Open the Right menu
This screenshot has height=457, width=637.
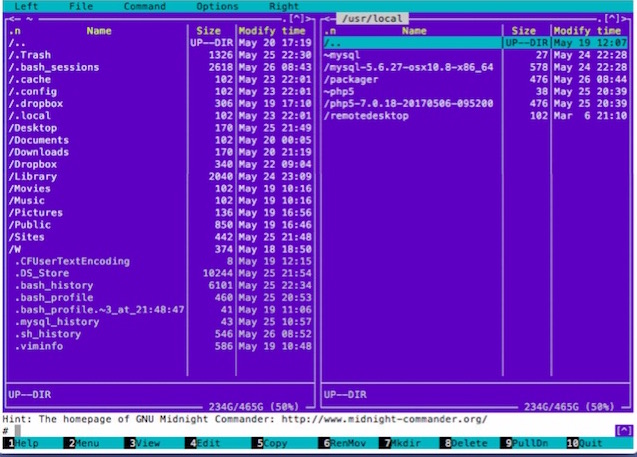tap(284, 6)
